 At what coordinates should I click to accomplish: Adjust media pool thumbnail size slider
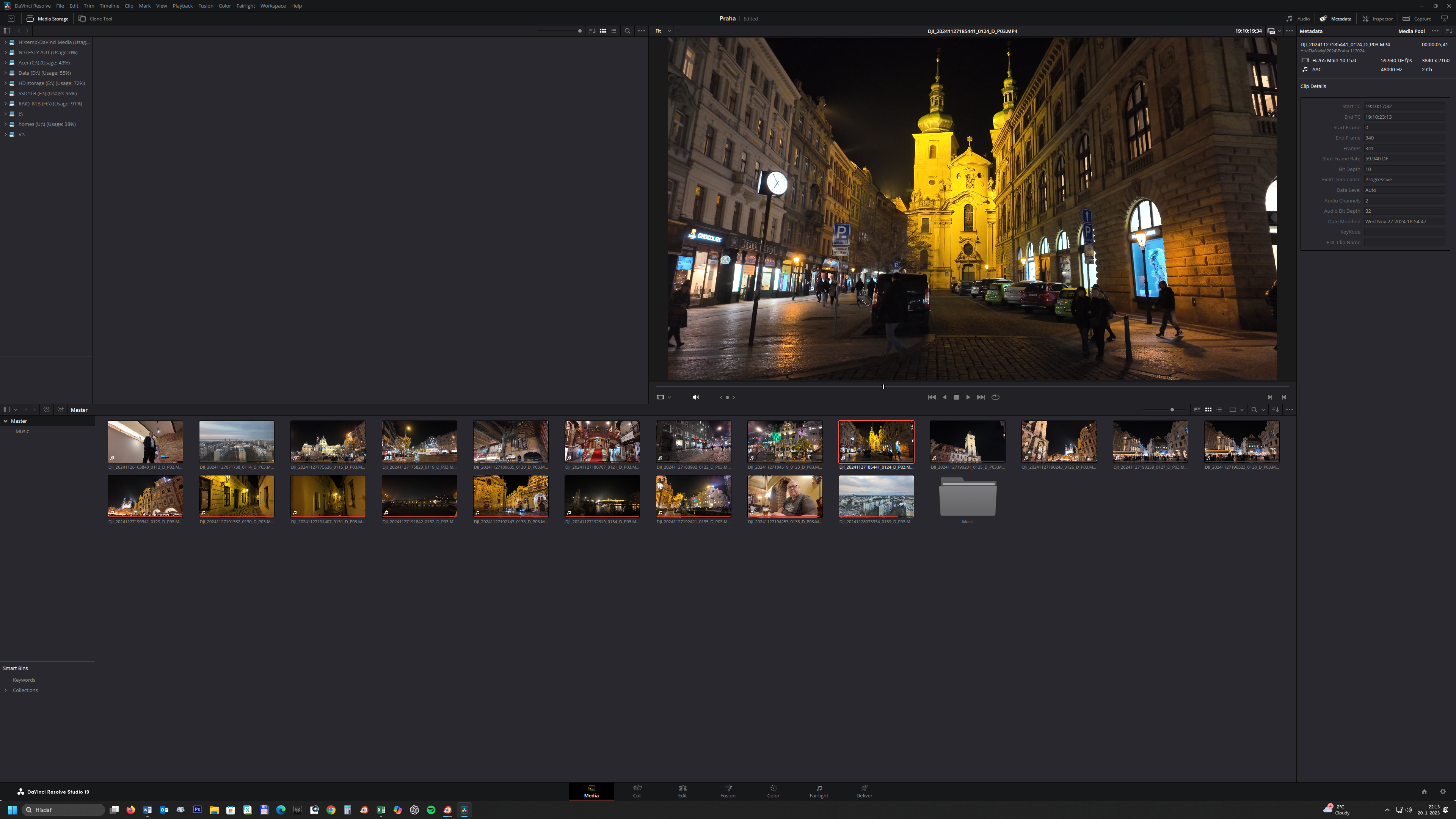coord(1172,410)
